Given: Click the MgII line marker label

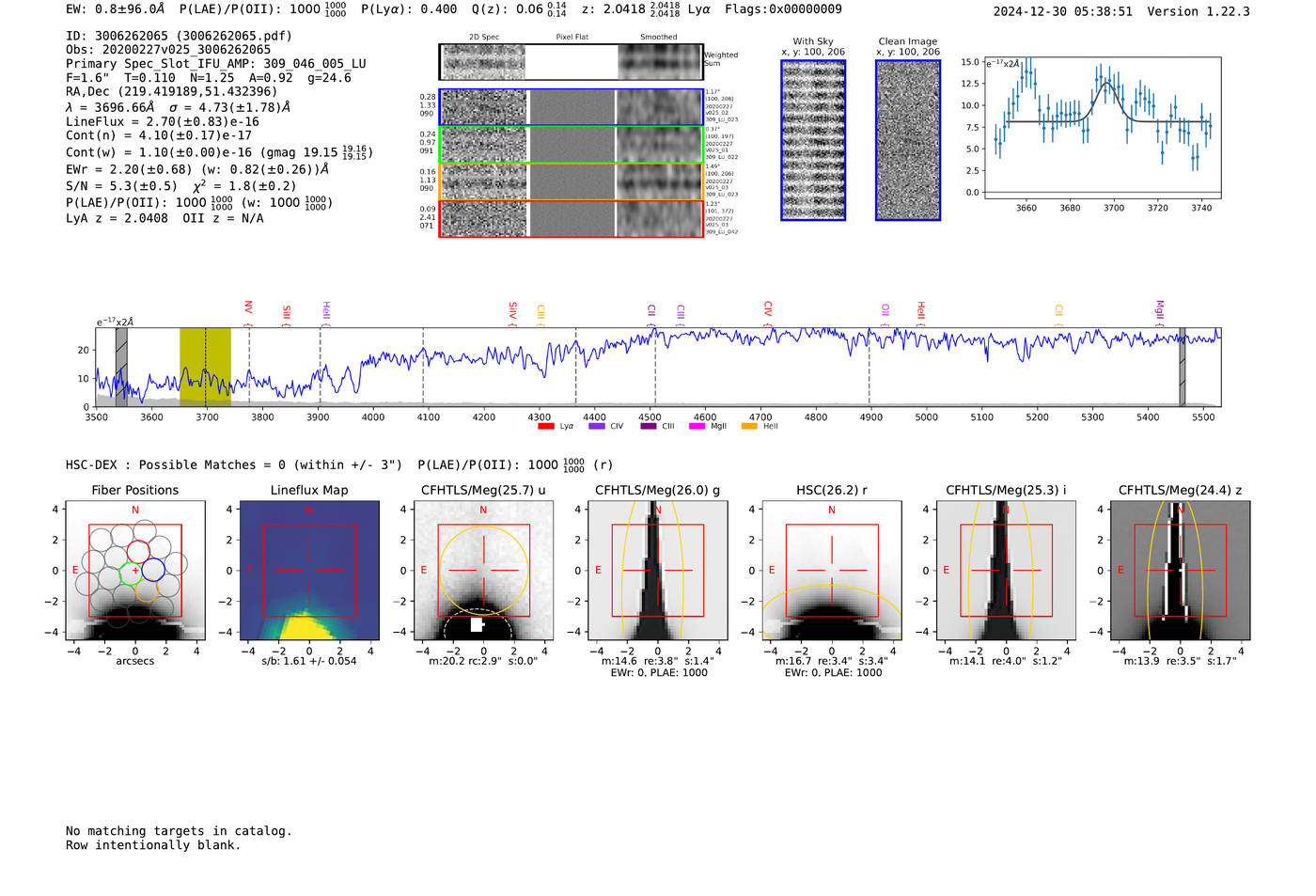Looking at the screenshot, I should click(x=1159, y=313).
